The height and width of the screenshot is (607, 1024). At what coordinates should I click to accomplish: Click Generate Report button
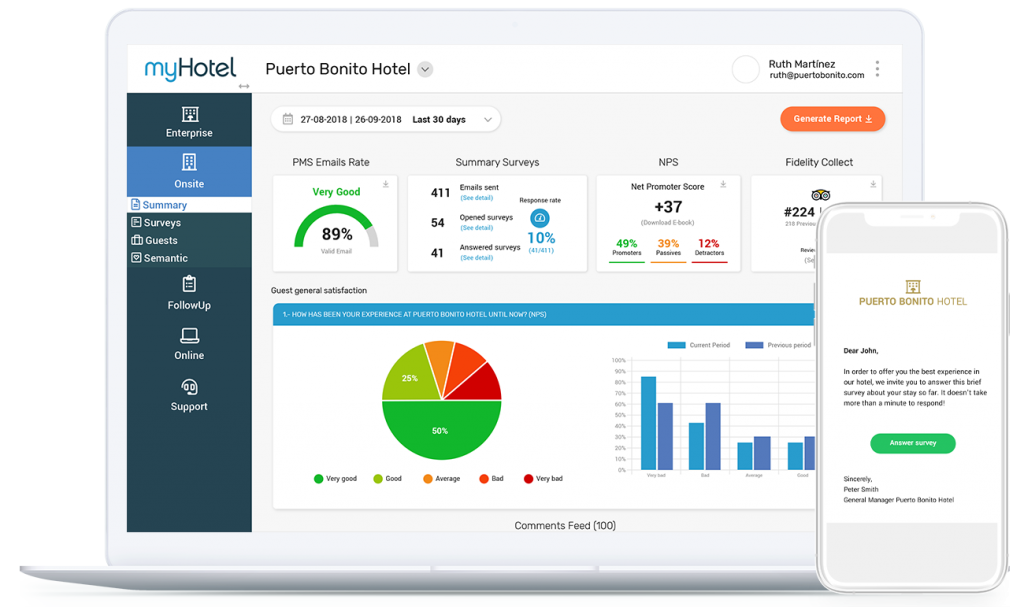point(833,119)
